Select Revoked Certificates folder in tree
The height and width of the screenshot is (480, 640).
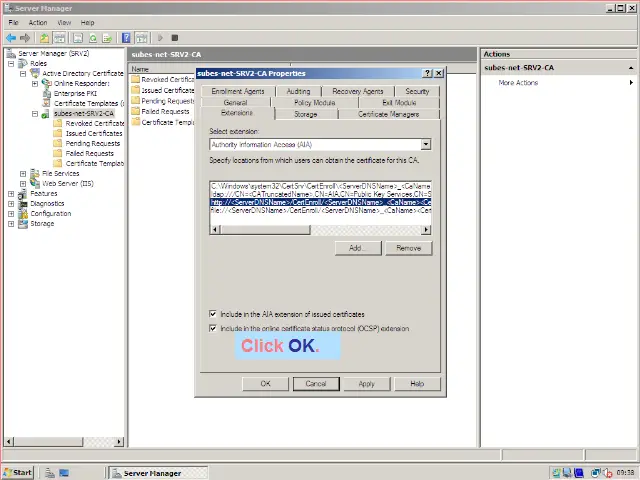pos(93,123)
